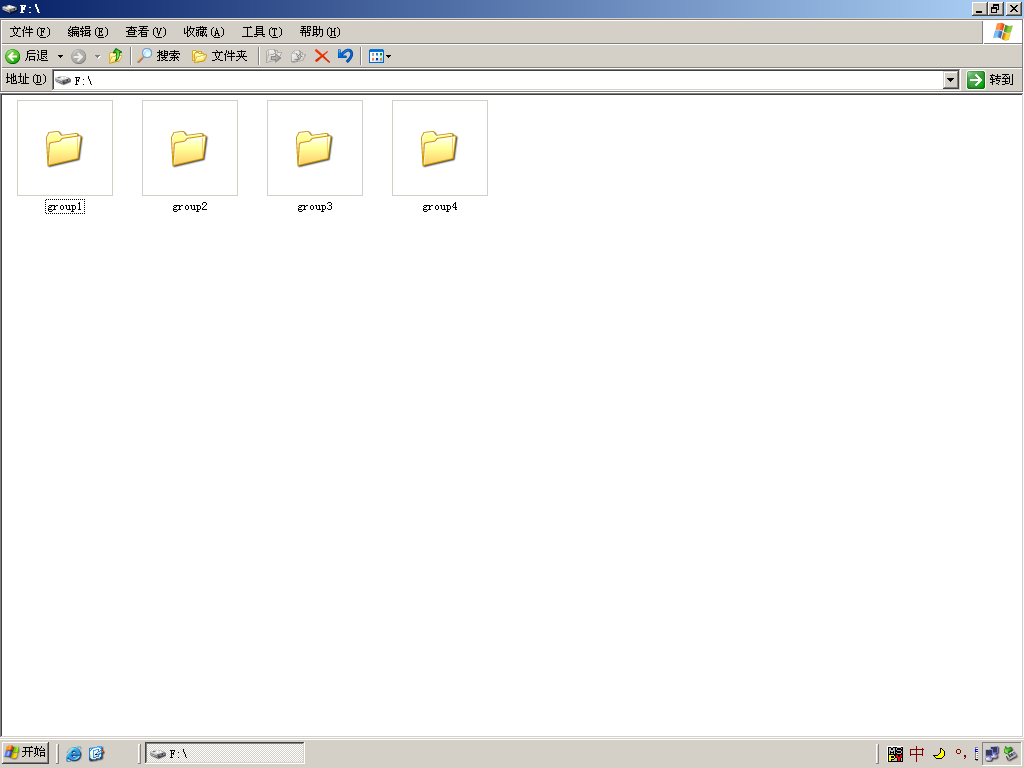Click the blue Undo arrow icon
This screenshot has width=1024, height=768.
point(345,56)
